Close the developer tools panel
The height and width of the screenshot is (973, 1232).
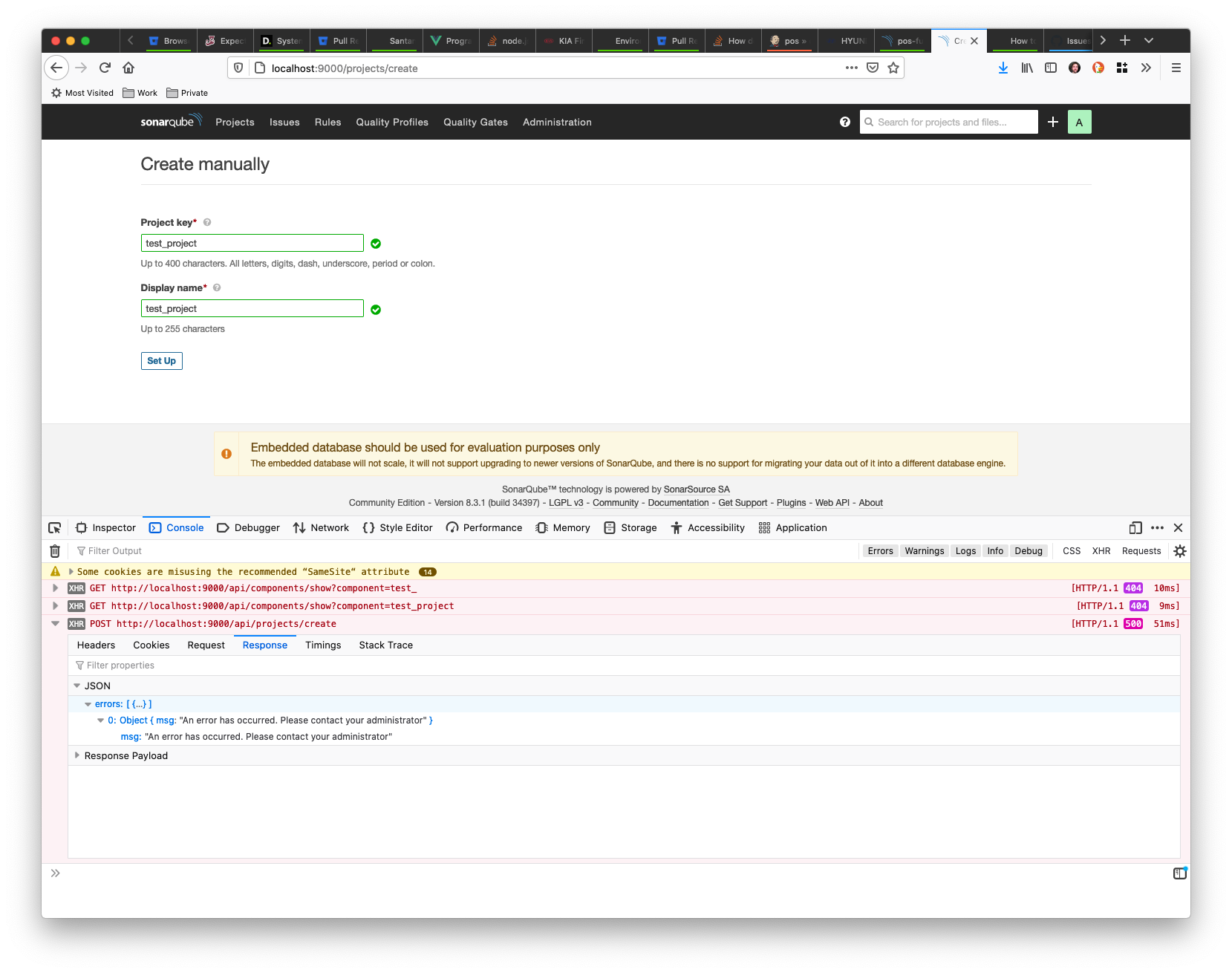[1179, 528]
